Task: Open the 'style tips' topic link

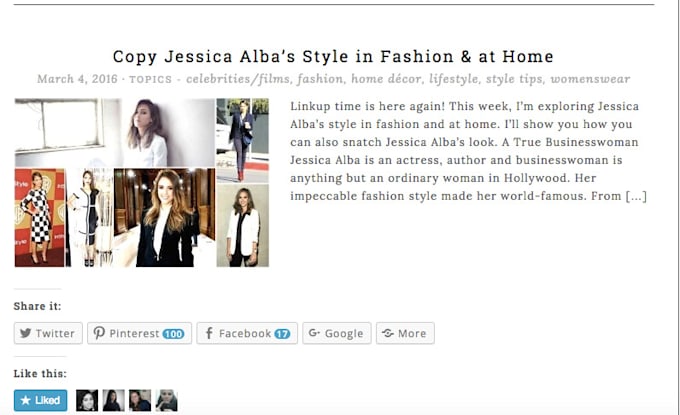Action: click(x=514, y=79)
